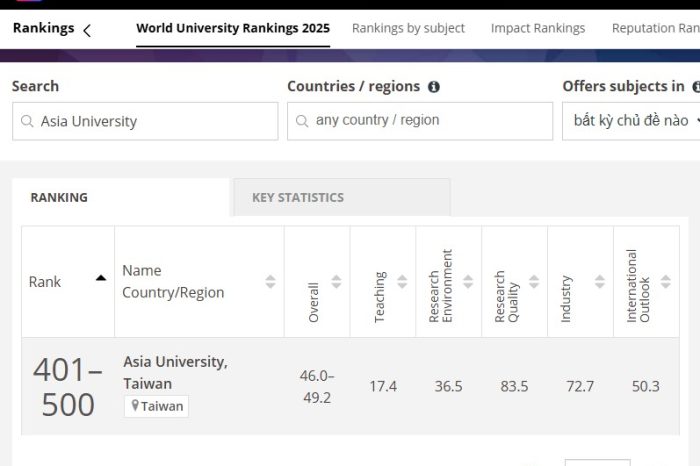Select International Outlook score 50.3
Screen dimensions: 700x466
click(646, 386)
